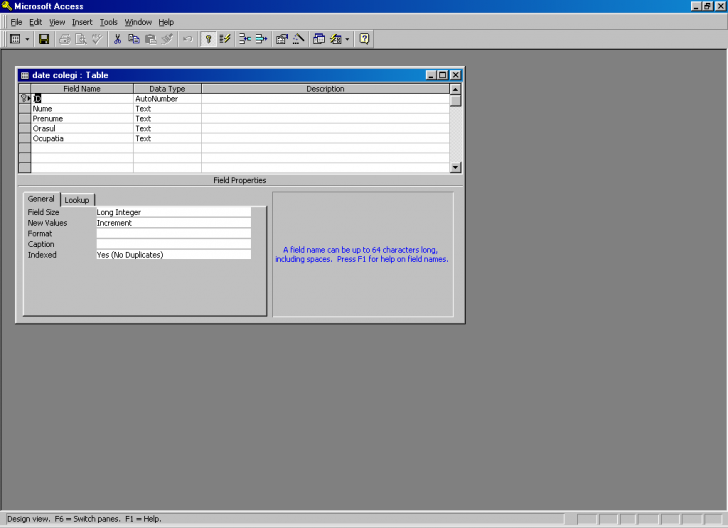Select the Ocupatia field name cell
The width and height of the screenshot is (728, 528).
82,138
